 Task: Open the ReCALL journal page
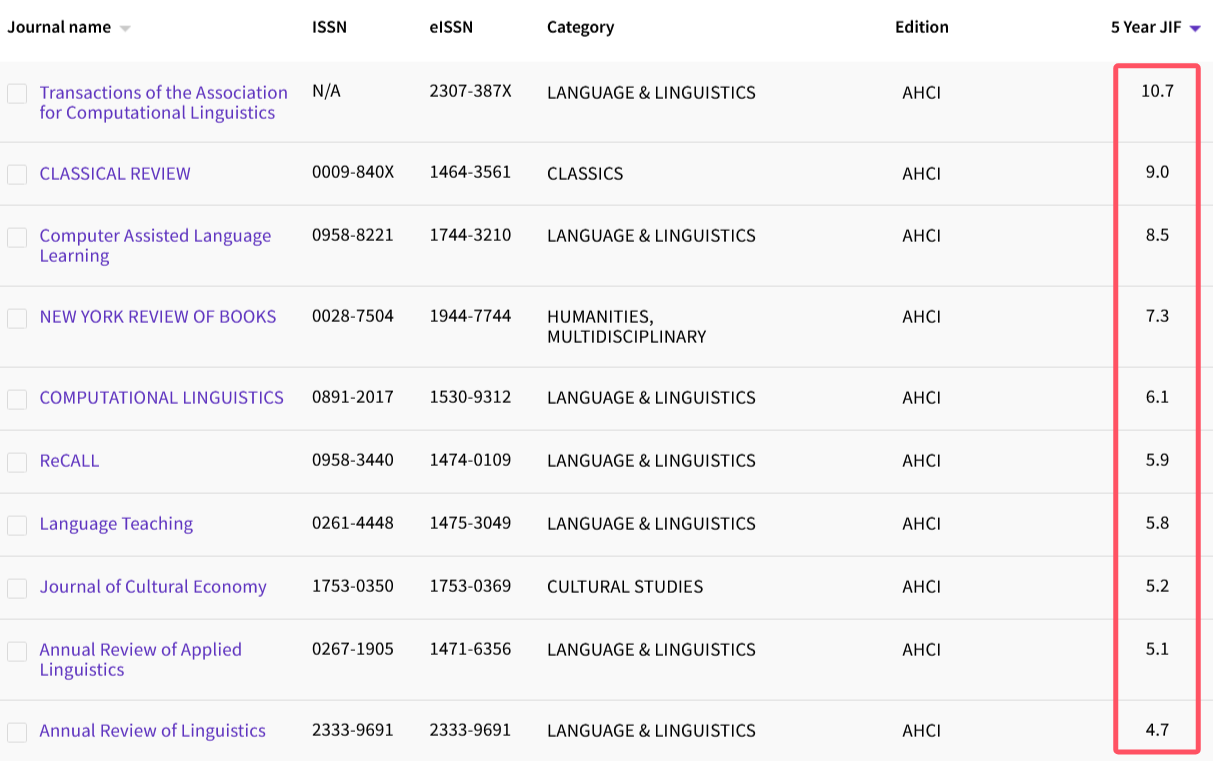point(69,461)
